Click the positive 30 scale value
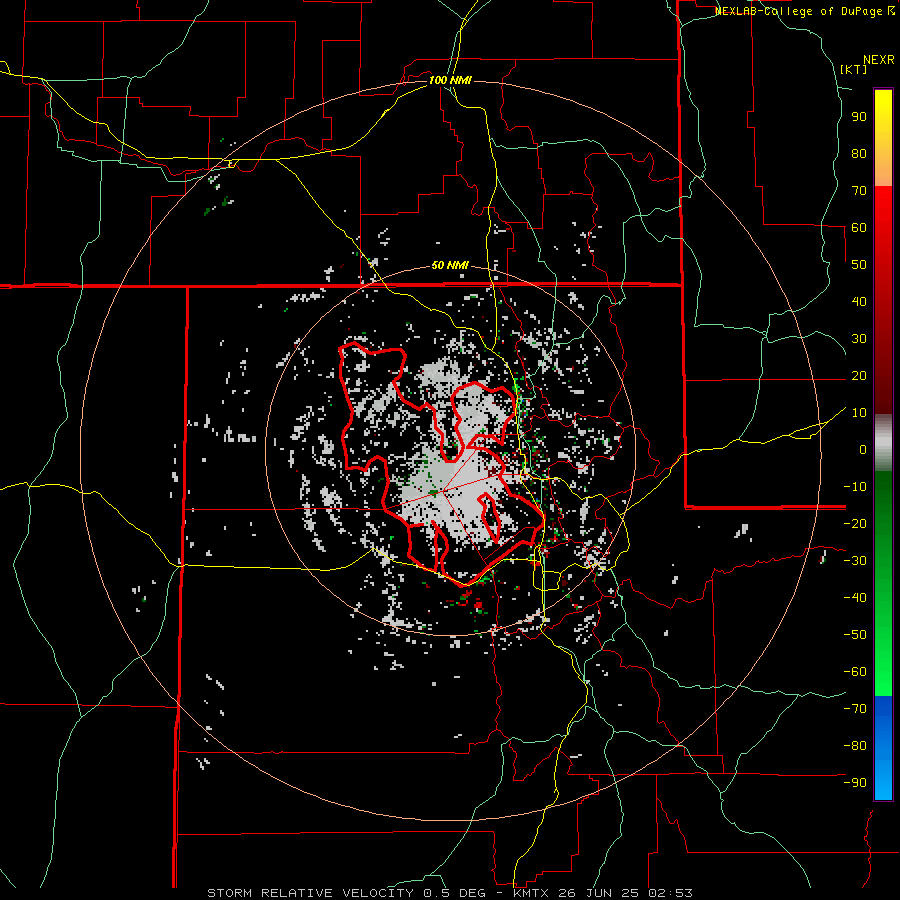900x900 pixels. click(859, 339)
